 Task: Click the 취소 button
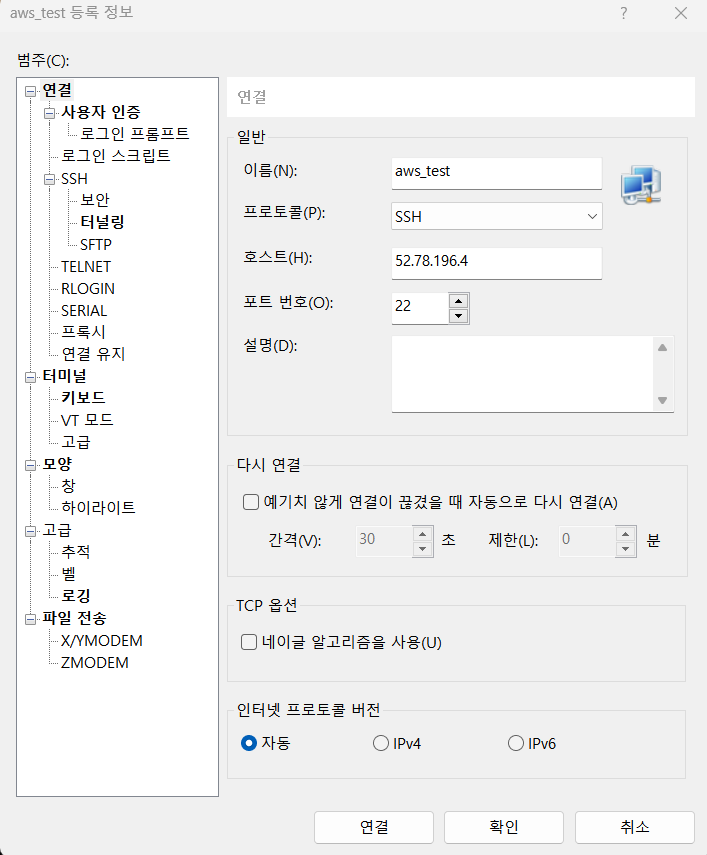click(x=635, y=827)
